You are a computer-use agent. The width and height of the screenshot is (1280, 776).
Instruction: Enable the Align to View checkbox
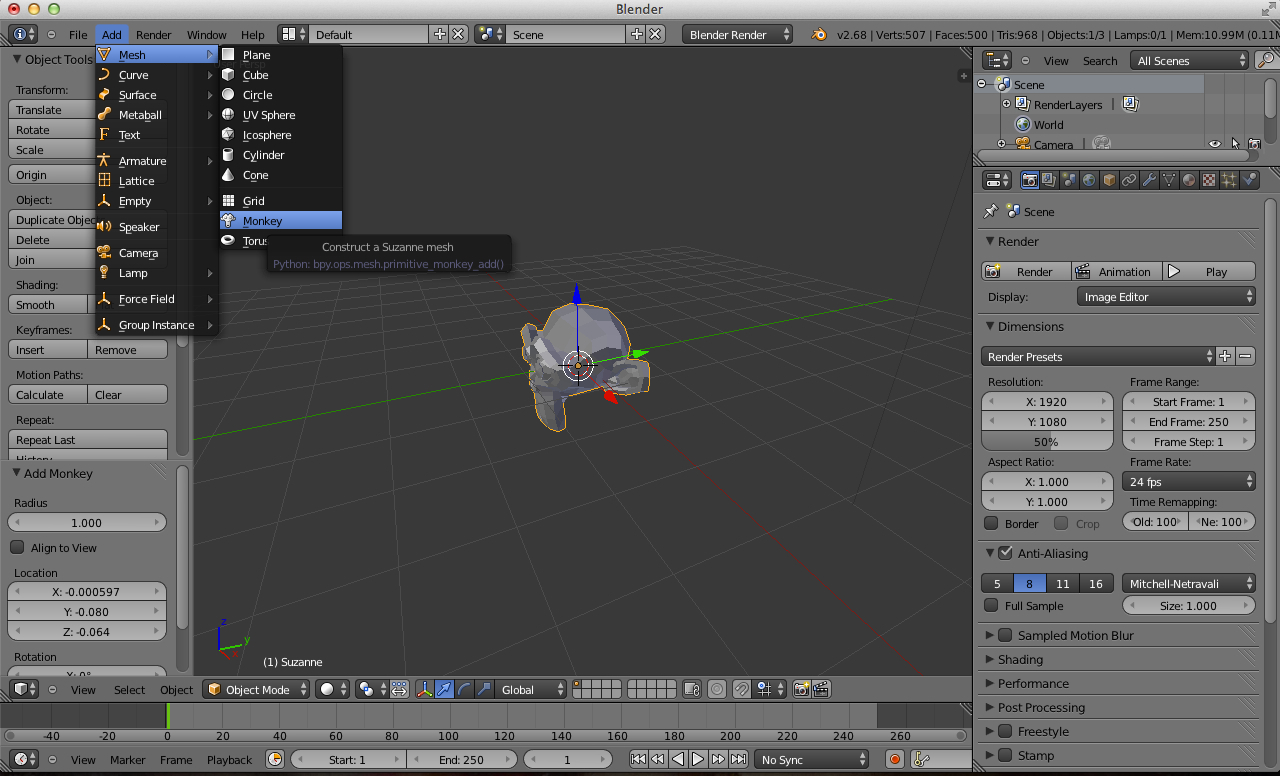point(17,547)
